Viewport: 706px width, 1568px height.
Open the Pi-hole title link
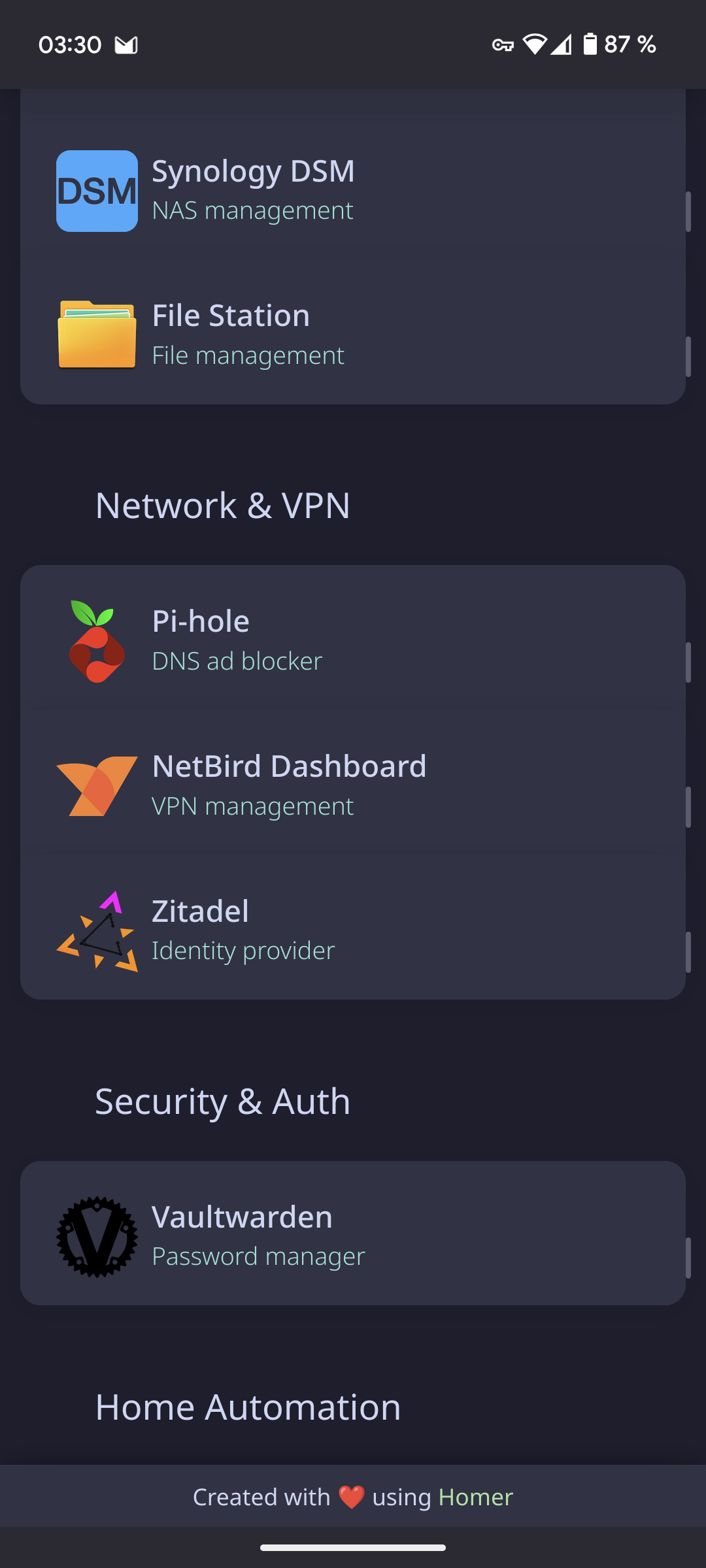click(201, 621)
